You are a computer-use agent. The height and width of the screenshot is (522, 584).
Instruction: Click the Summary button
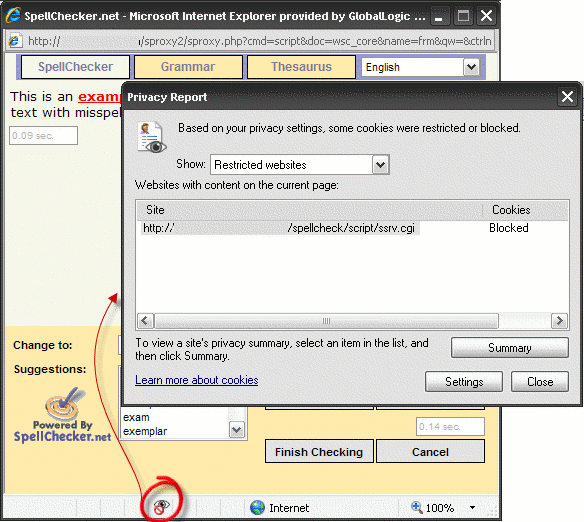tap(510, 348)
